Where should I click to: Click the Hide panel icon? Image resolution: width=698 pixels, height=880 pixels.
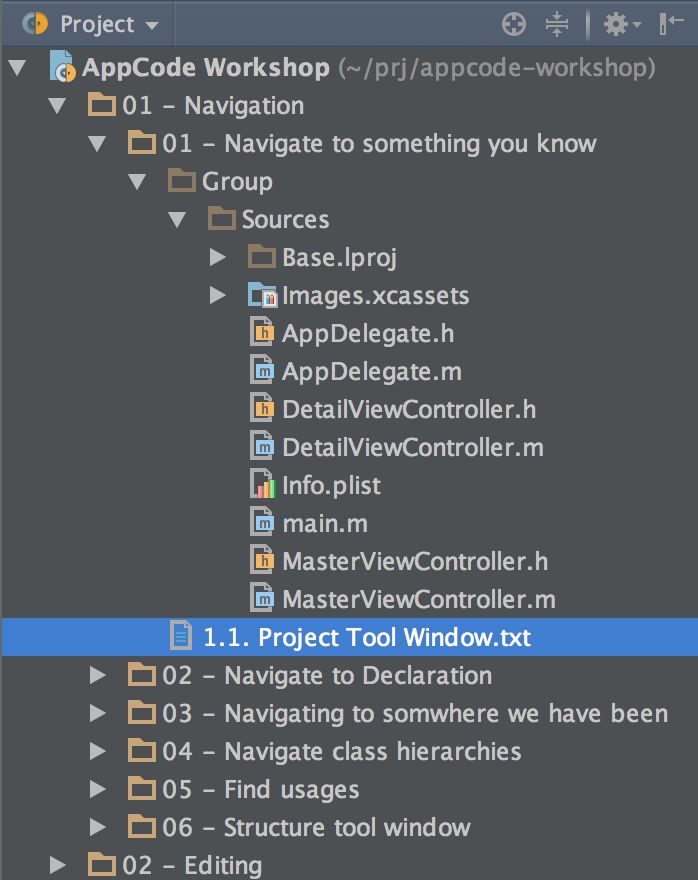(x=671, y=24)
